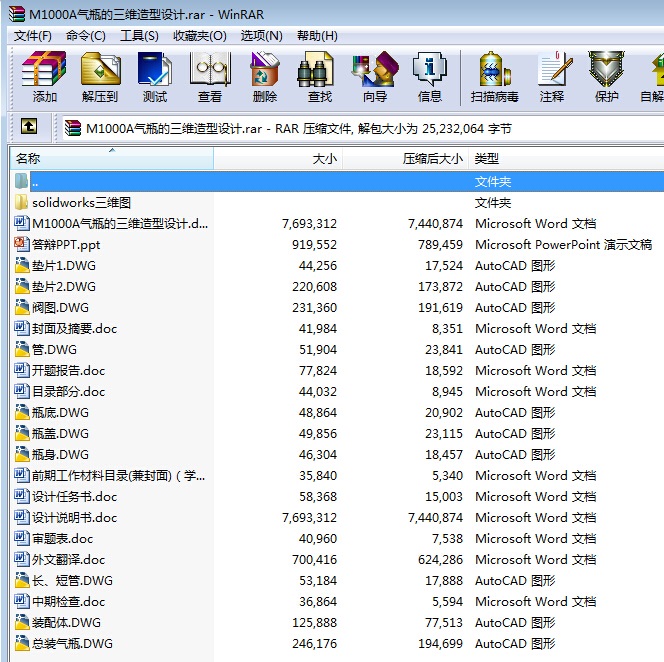Click the archive path address field
The height and width of the screenshot is (662, 664).
tap(363, 128)
